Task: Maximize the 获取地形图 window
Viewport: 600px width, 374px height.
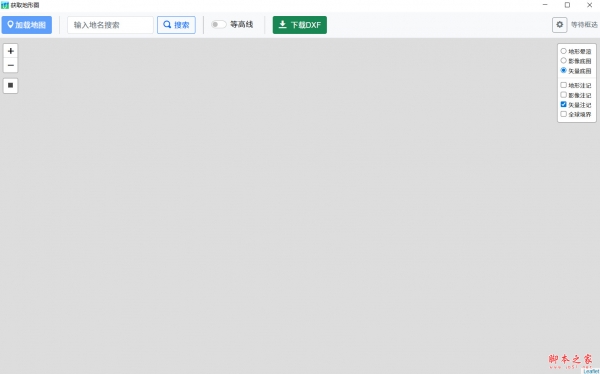Action: (567, 5)
